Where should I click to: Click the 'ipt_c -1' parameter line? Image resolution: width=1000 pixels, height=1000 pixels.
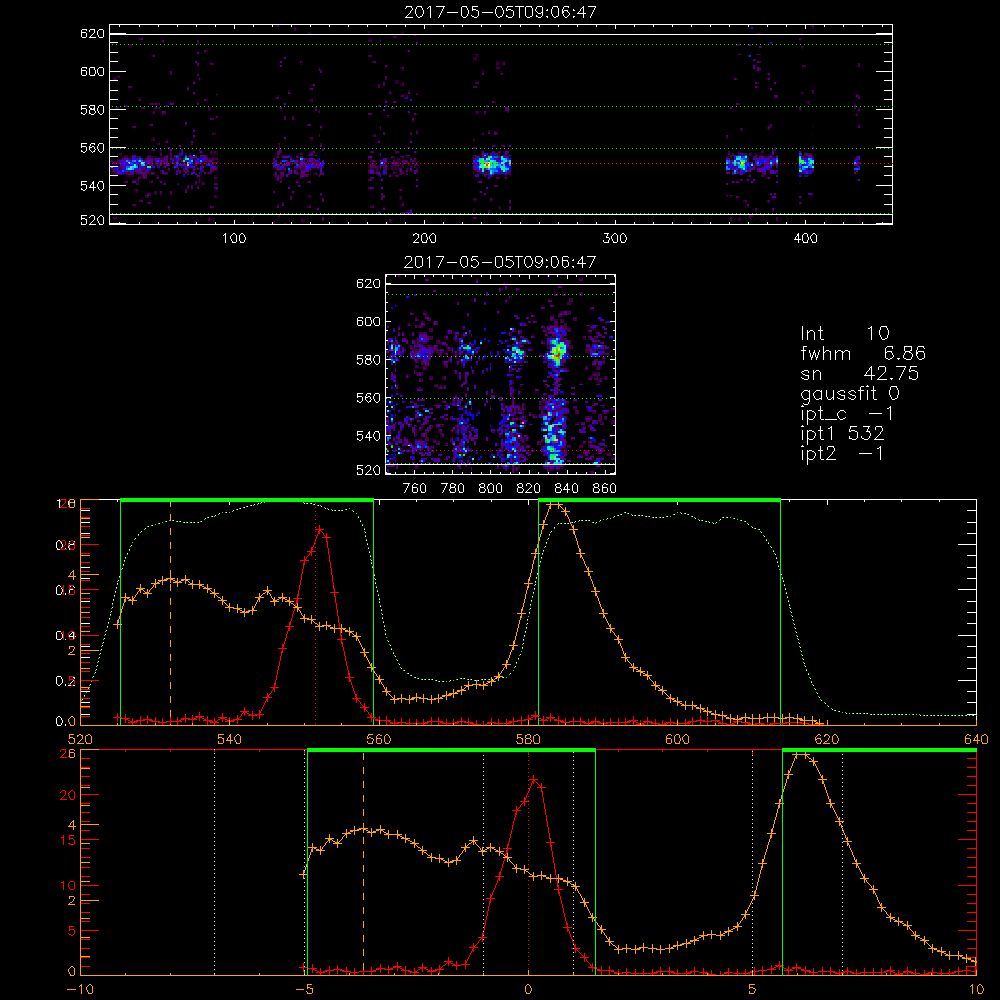tap(848, 414)
